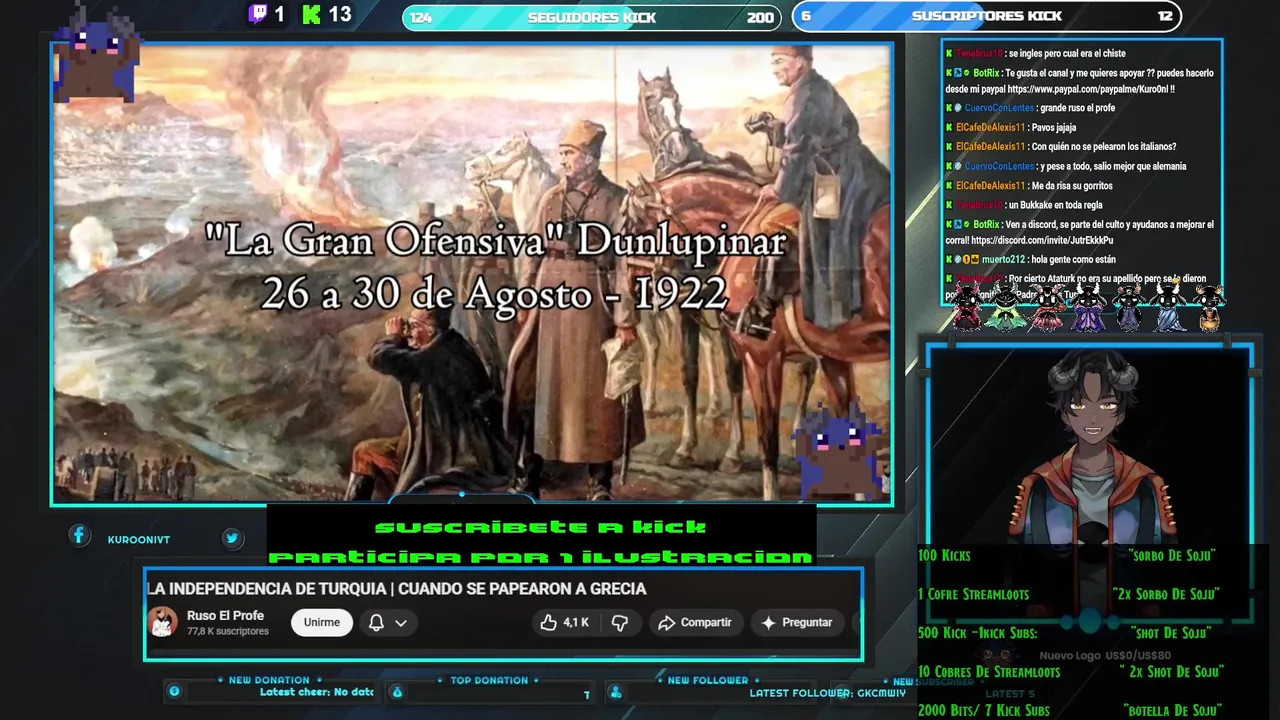This screenshot has height=720, width=1280.
Task: Expand the notification bell dropdown chevron
Action: 401,622
